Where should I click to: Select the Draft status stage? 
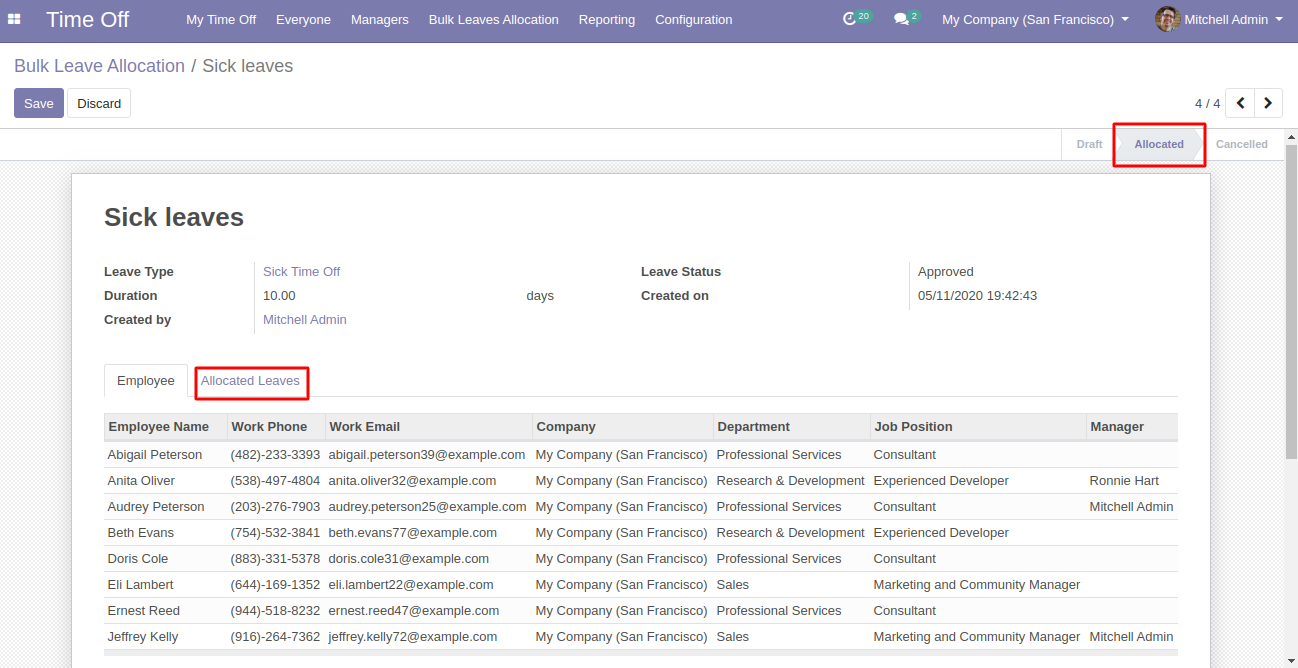(1089, 144)
